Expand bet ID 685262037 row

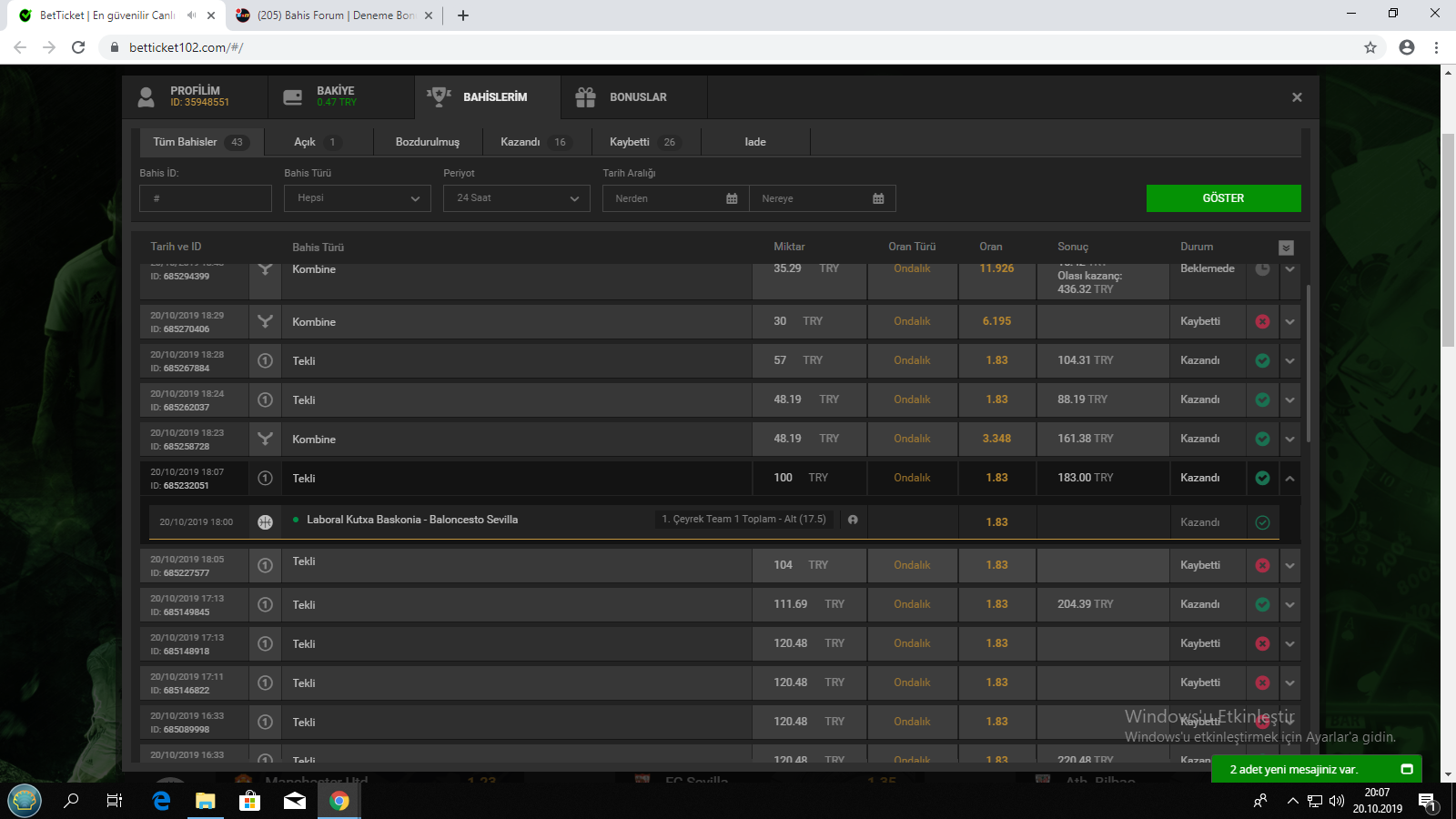(x=1289, y=400)
